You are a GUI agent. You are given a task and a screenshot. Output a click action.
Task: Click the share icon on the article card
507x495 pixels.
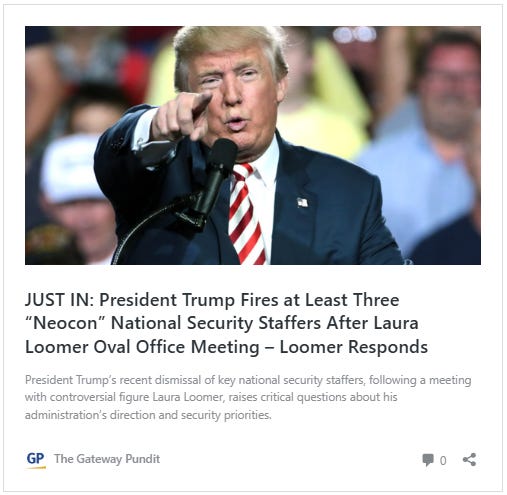(469, 460)
